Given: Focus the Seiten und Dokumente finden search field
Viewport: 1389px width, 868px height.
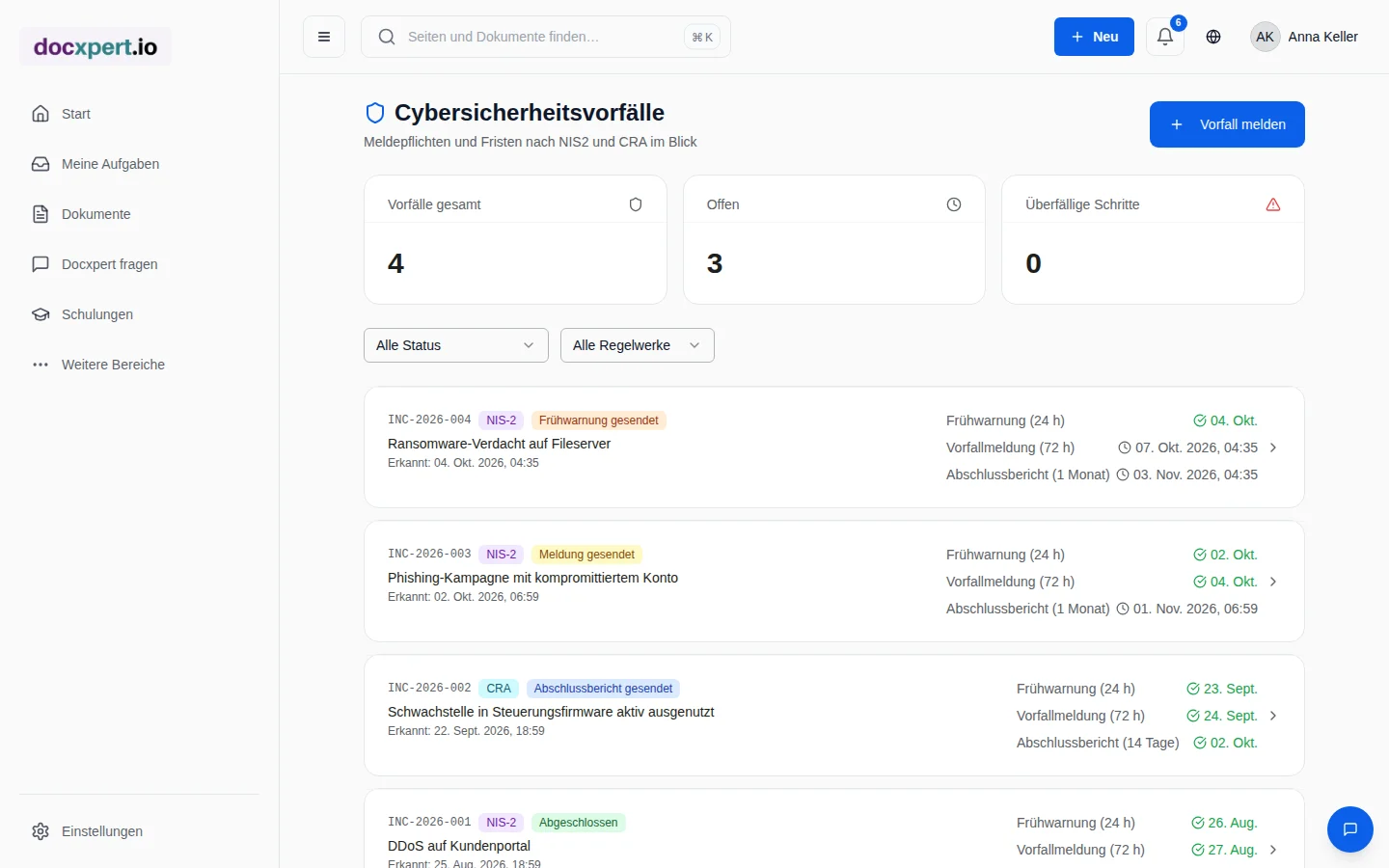Looking at the screenshot, I should click(546, 37).
